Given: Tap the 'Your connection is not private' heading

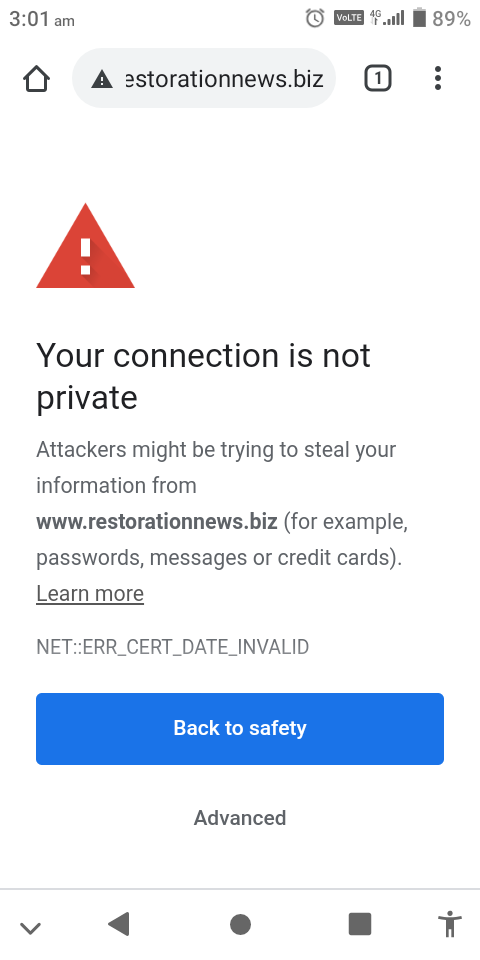Looking at the screenshot, I should tap(203, 376).
